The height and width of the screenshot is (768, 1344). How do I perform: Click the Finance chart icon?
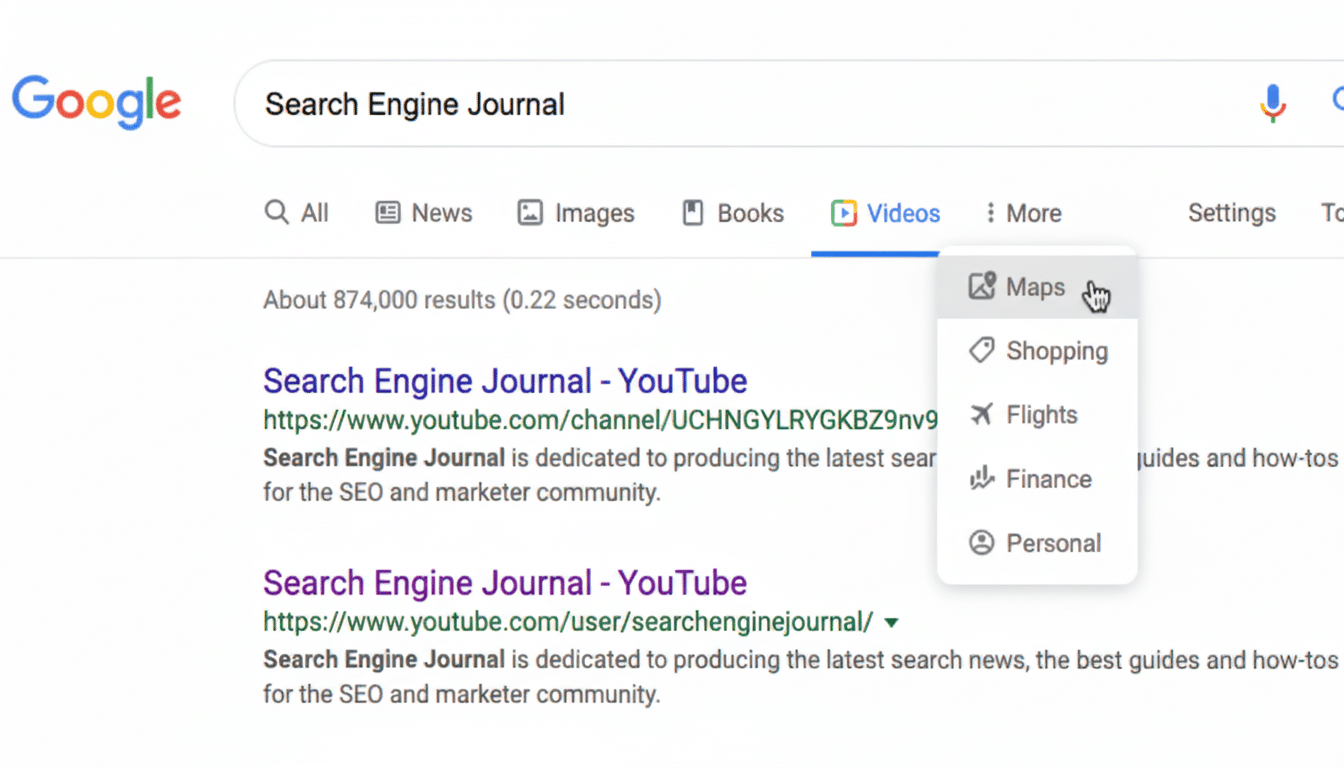[x=980, y=478]
